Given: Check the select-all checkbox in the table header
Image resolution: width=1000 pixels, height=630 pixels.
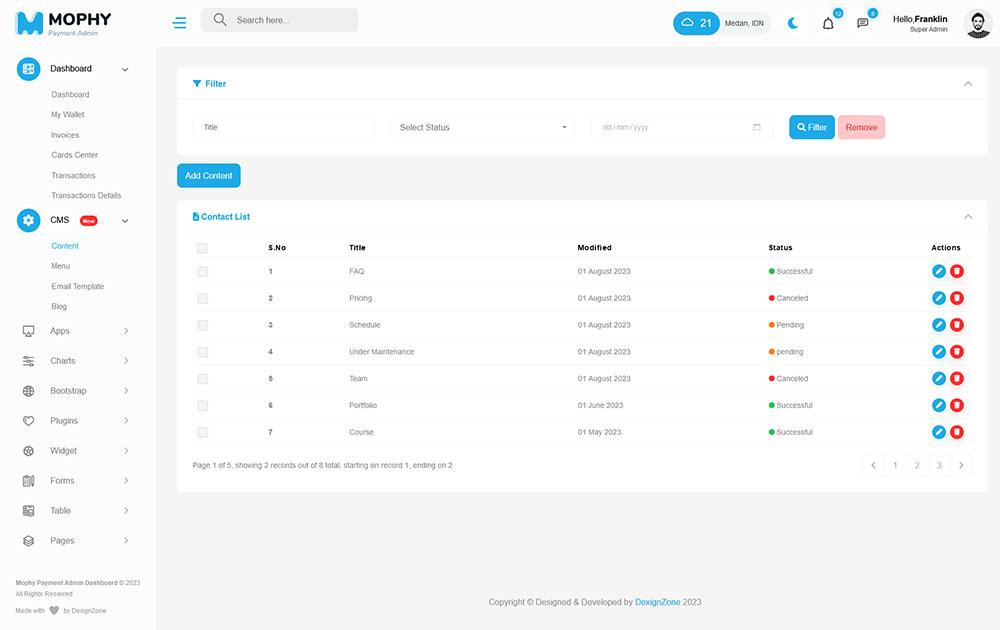Looking at the screenshot, I should point(202,248).
